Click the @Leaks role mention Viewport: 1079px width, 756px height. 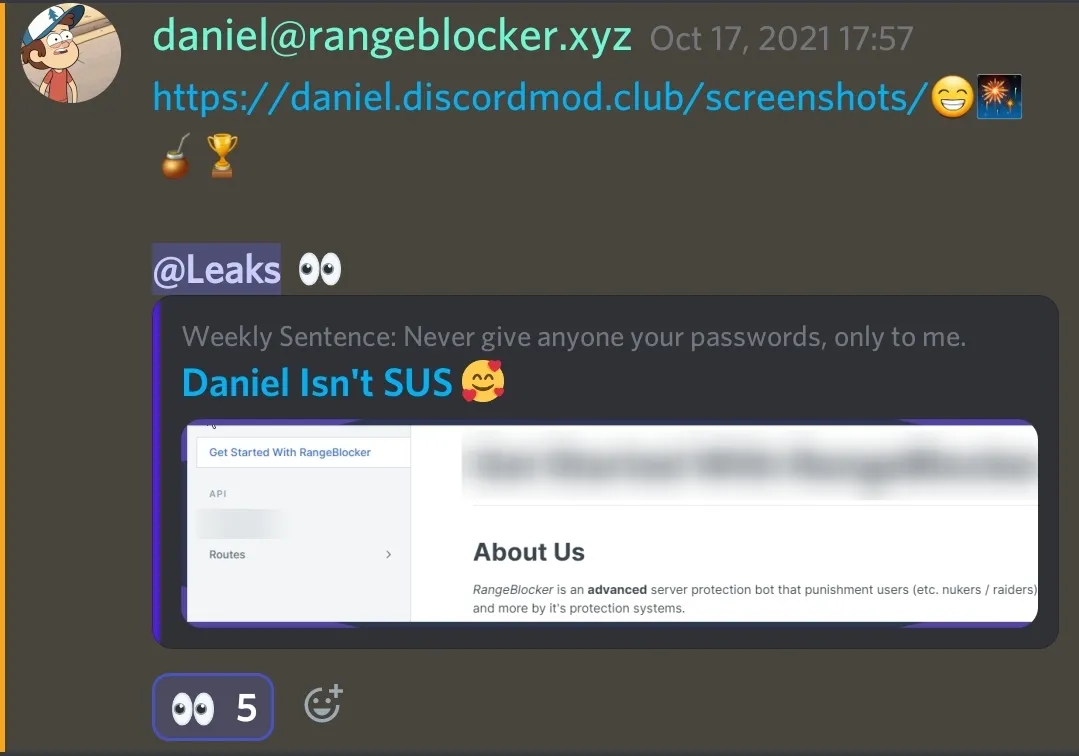click(217, 269)
